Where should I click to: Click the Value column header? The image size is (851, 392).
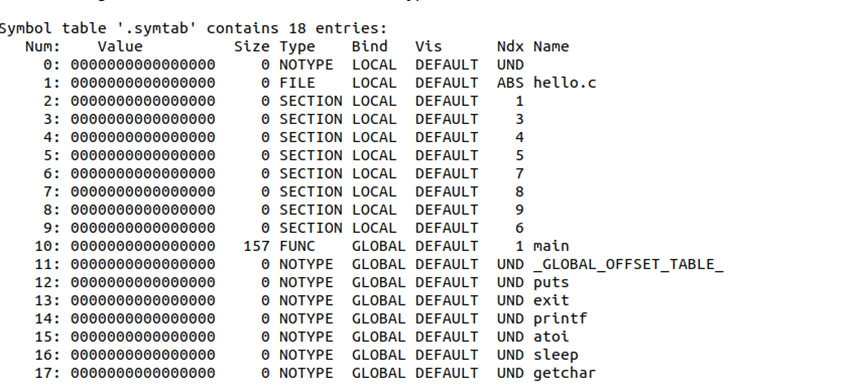120,47
